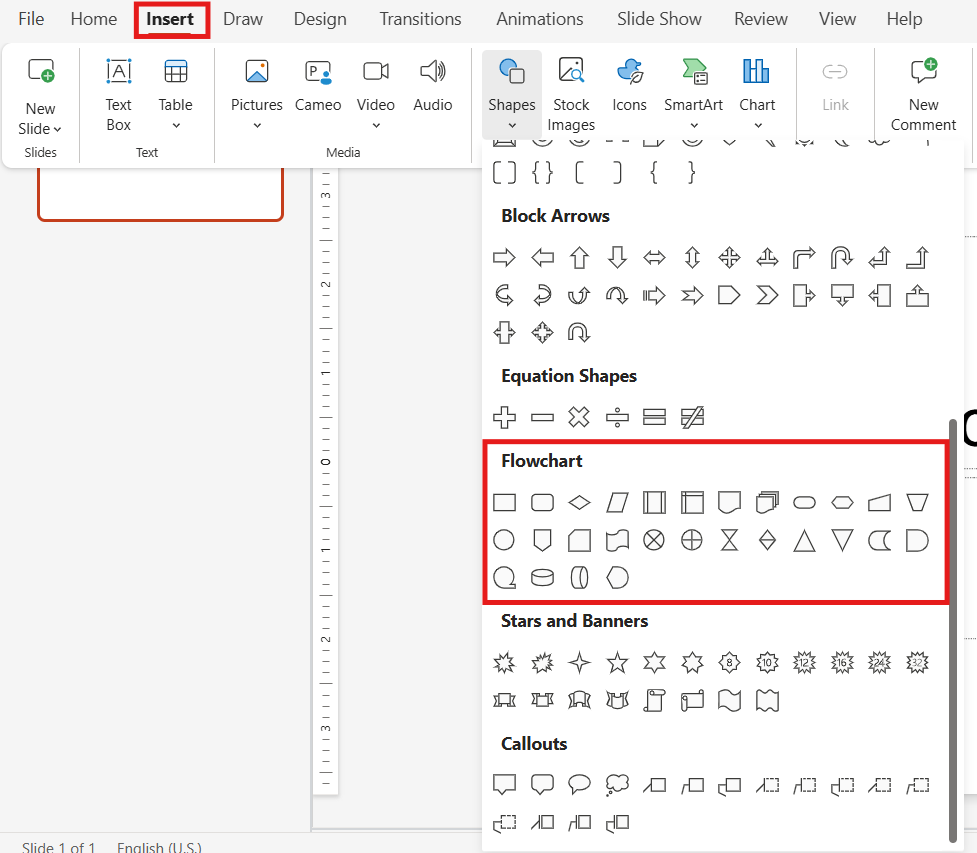Pick the Not Equal equation shape

692,417
